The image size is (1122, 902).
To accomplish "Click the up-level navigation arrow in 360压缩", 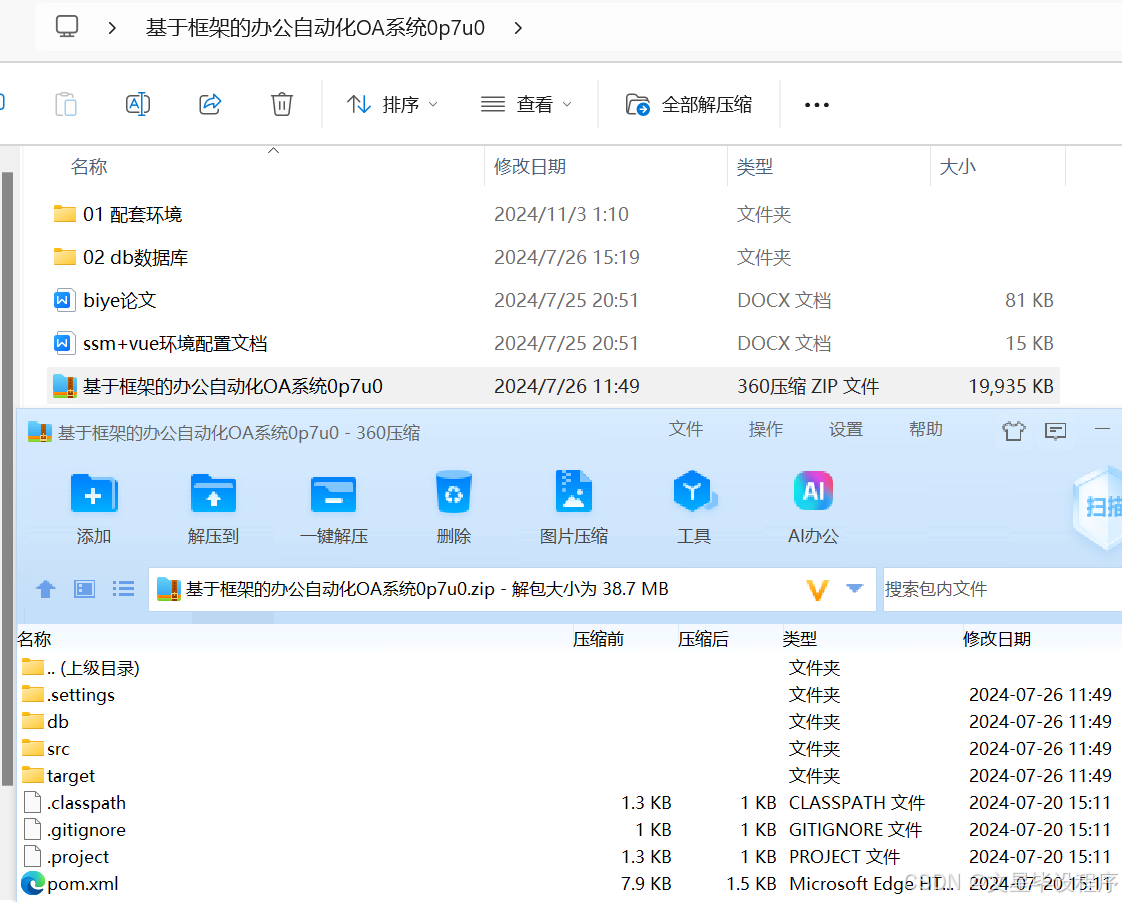I will (46, 589).
